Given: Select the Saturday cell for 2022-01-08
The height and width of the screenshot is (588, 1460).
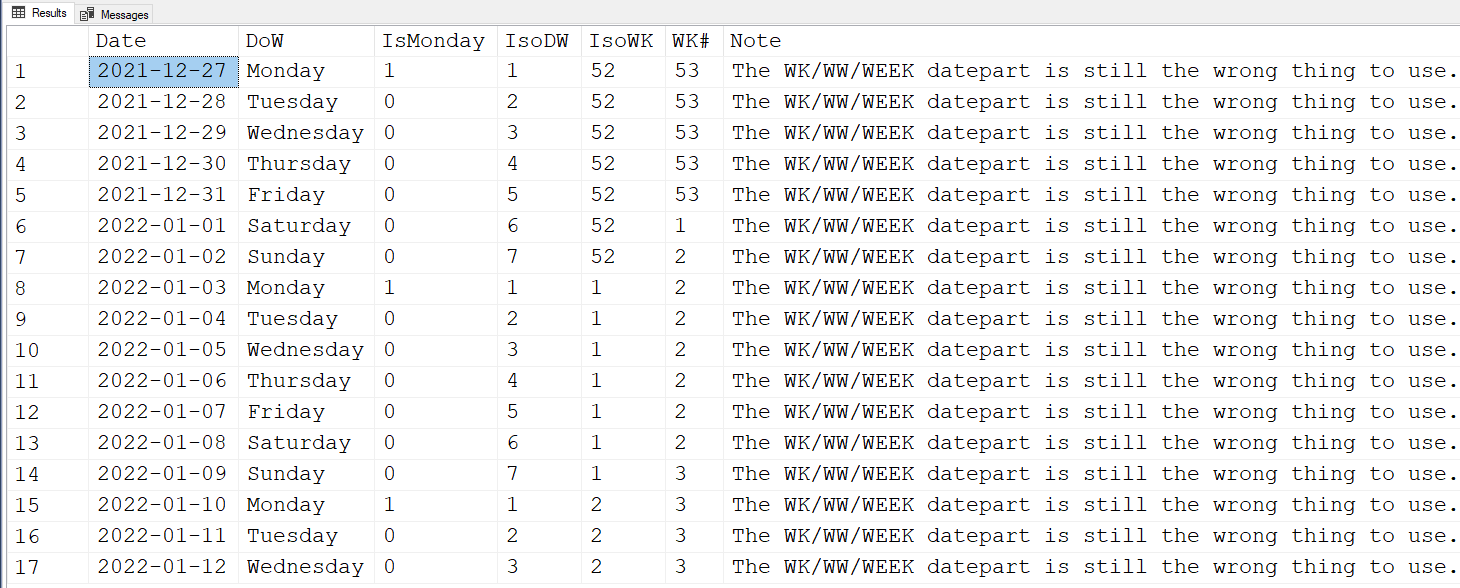Looking at the screenshot, I should point(299,443).
